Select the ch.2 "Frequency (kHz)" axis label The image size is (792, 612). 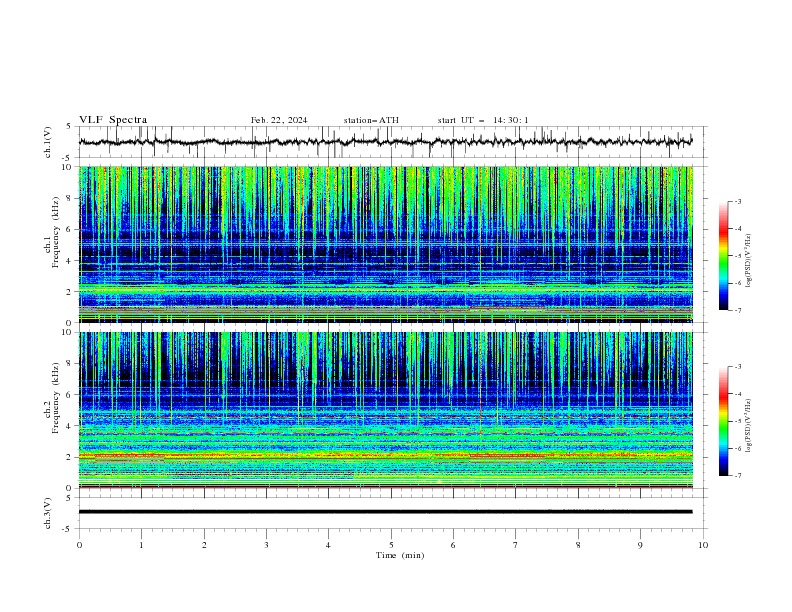56,397
